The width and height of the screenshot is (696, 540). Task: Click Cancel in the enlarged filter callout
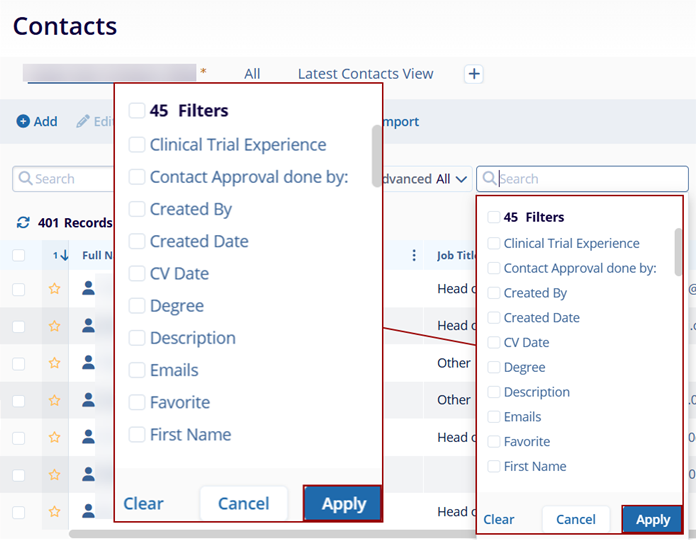[244, 504]
